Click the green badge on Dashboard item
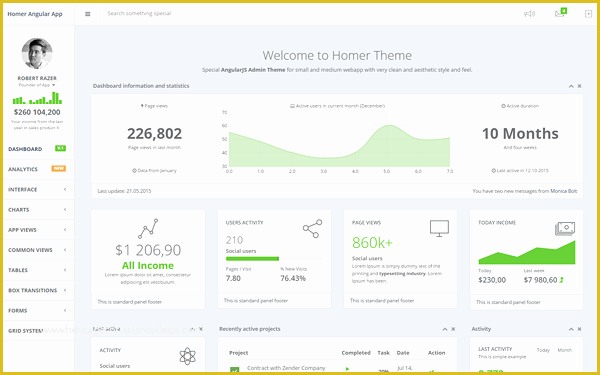This screenshot has width=600, height=375. coord(60,148)
